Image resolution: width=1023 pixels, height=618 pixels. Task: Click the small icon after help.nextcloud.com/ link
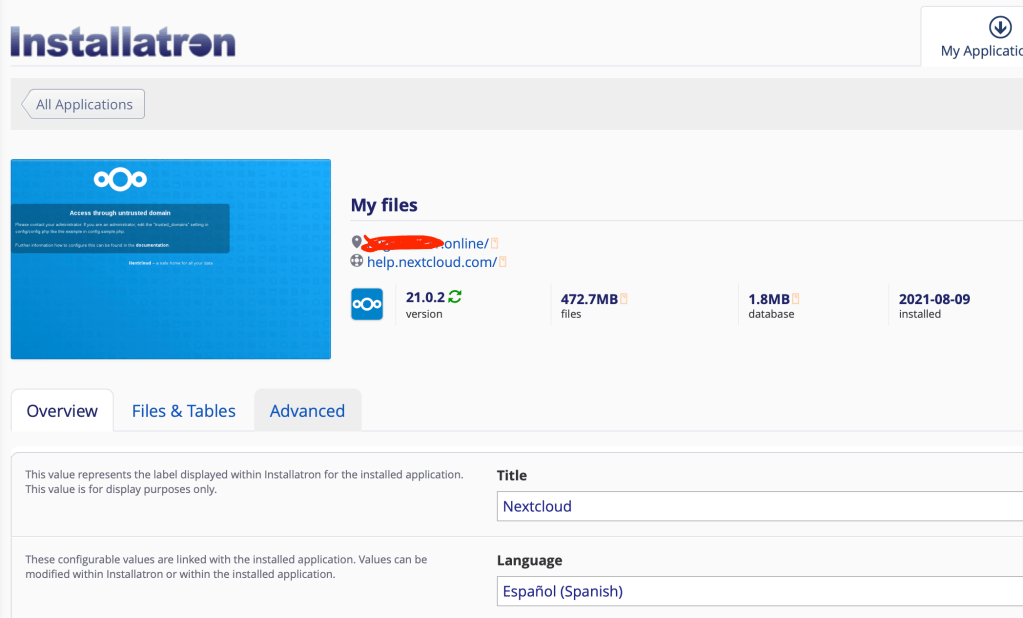[x=503, y=262]
